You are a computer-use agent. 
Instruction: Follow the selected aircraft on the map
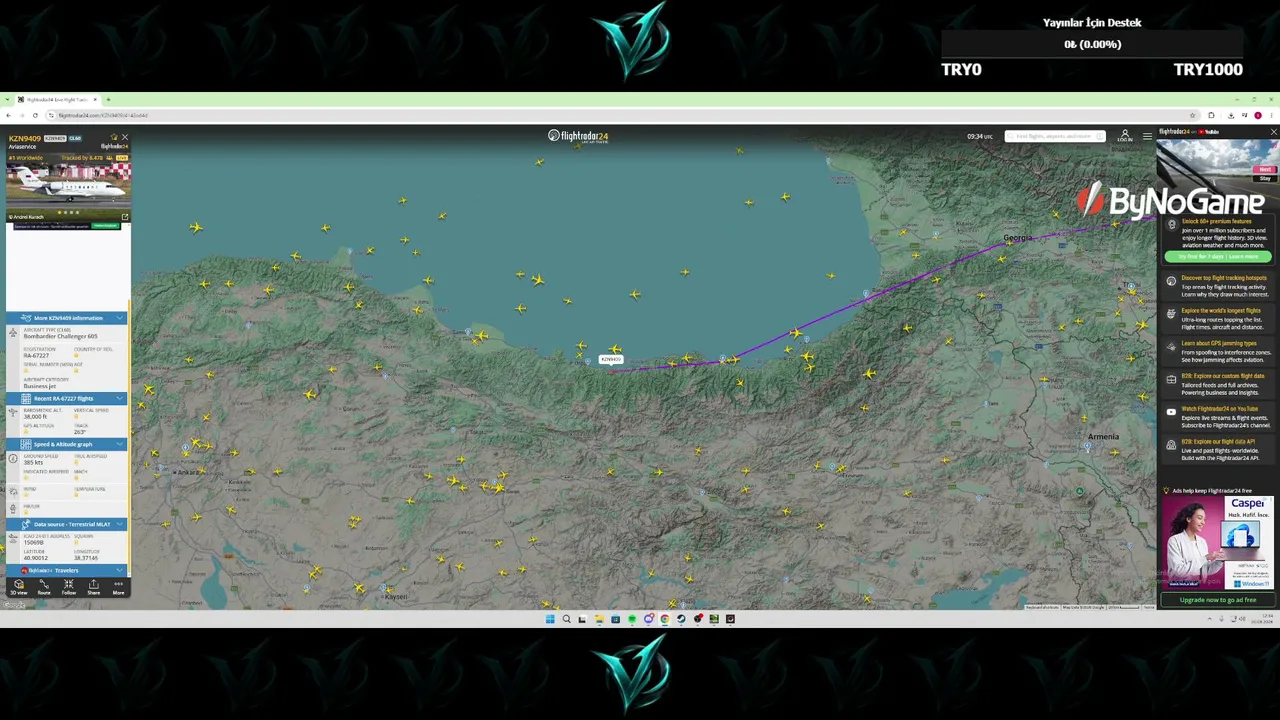pyautogui.click(x=69, y=586)
